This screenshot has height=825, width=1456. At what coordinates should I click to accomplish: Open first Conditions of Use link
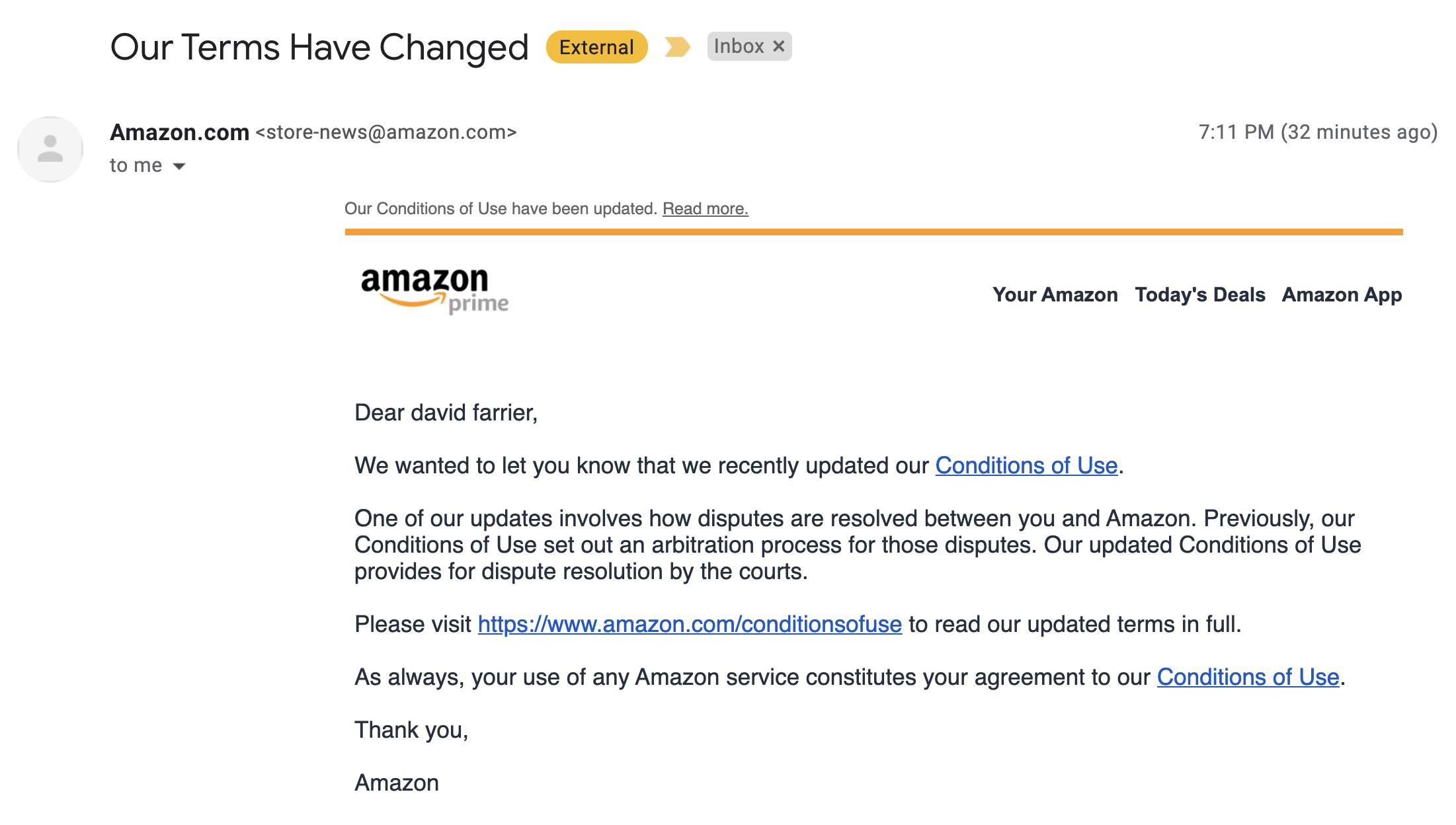click(x=1026, y=466)
